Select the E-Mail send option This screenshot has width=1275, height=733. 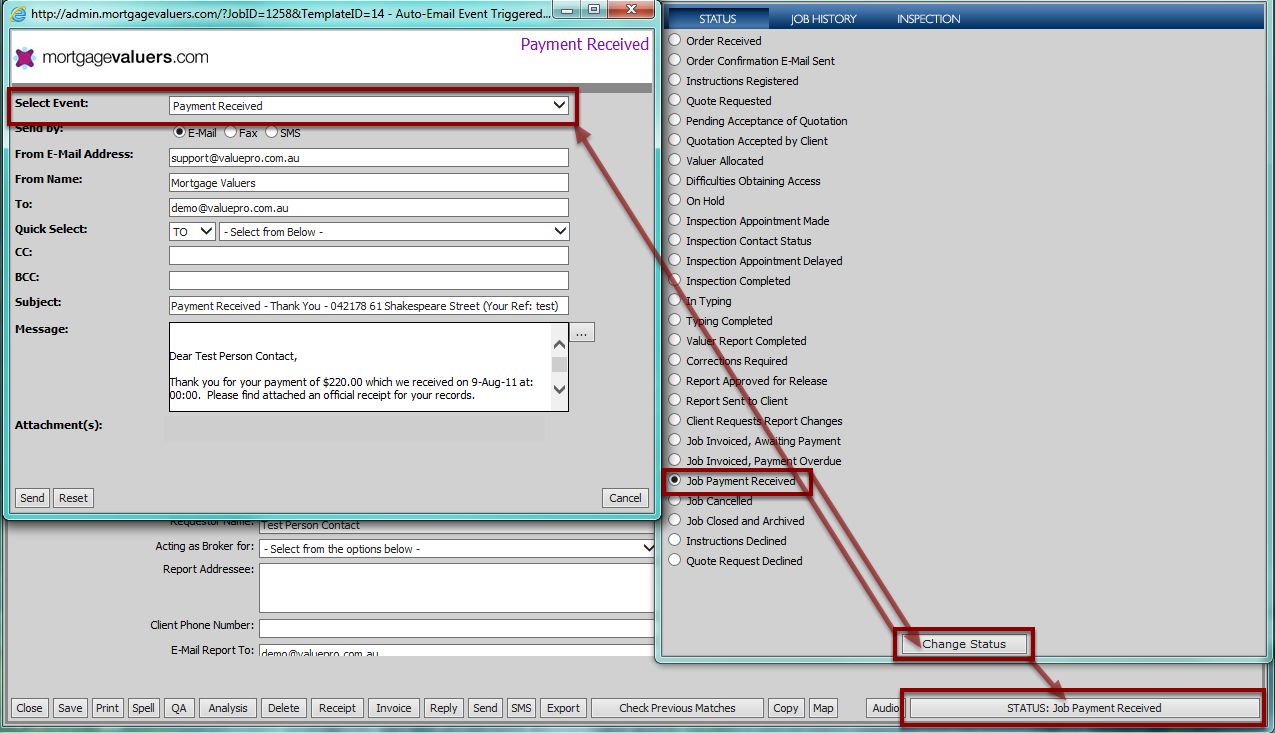(x=180, y=132)
